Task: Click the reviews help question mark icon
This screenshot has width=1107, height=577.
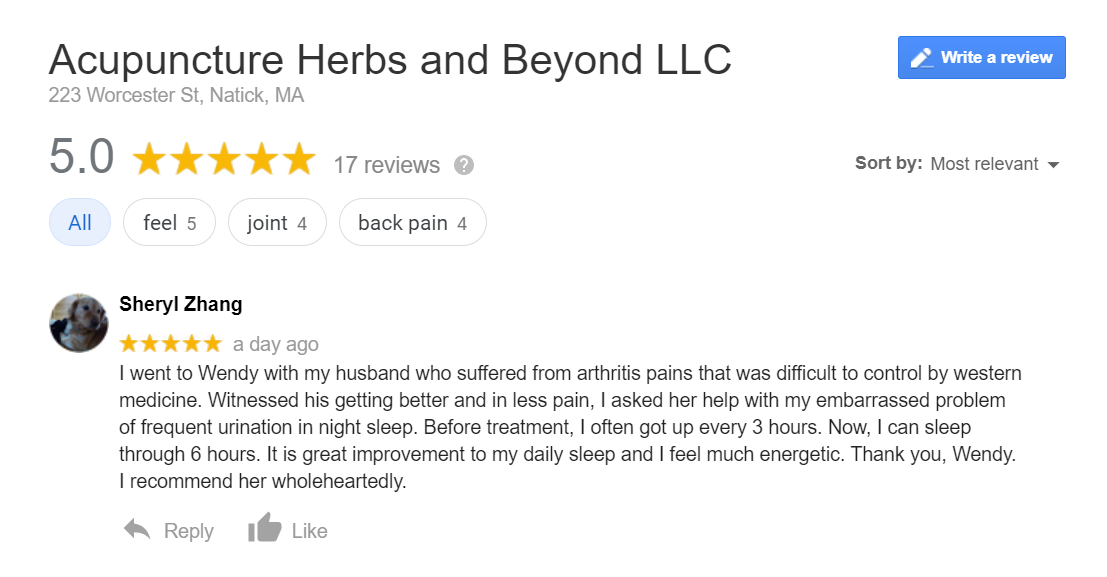Action: [x=464, y=165]
